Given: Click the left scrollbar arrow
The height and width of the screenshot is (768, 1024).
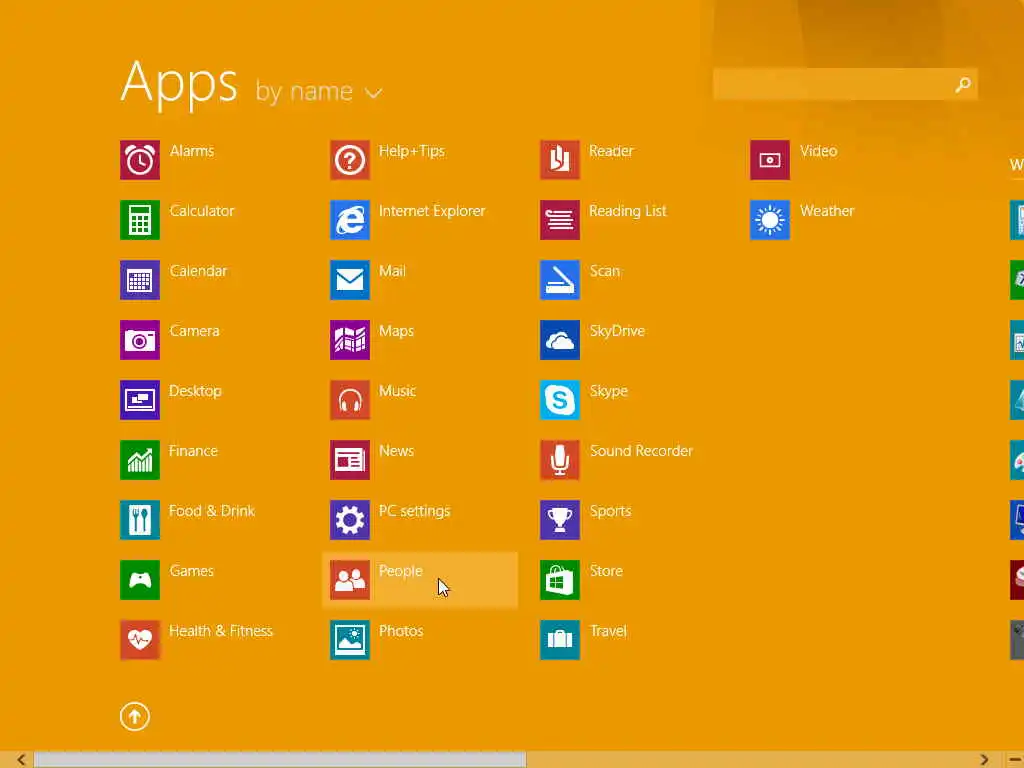Looking at the screenshot, I should click(21, 760).
